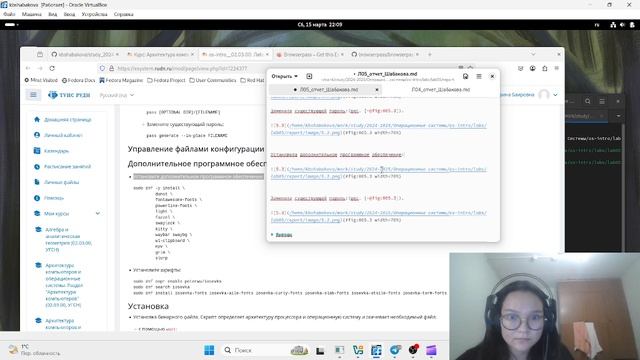Open the Firefox account icon
Viewport: 640px width, 360px height.
(x=533, y=69)
